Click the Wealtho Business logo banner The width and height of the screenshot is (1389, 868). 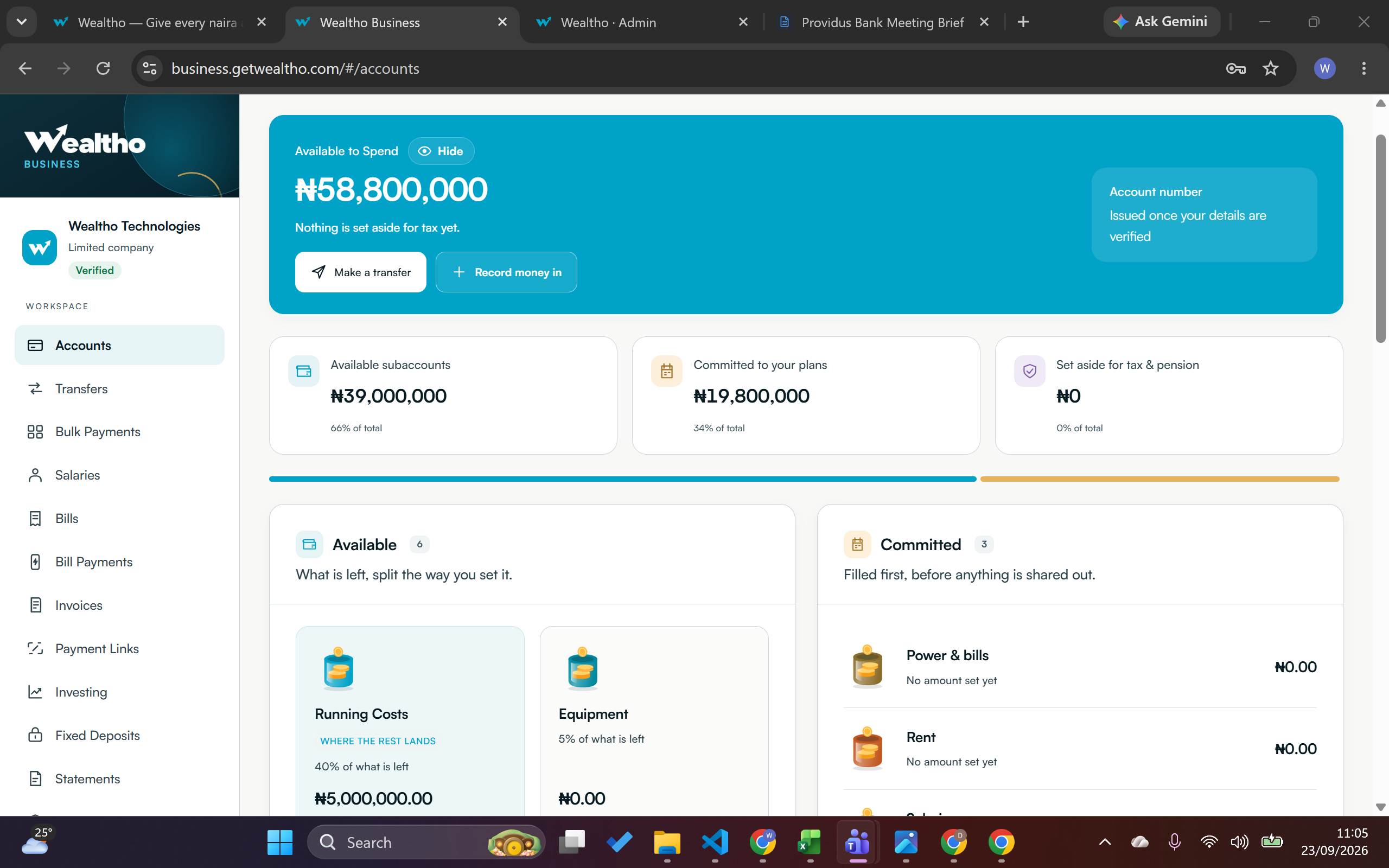pyautogui.click(x=119, y=146)
